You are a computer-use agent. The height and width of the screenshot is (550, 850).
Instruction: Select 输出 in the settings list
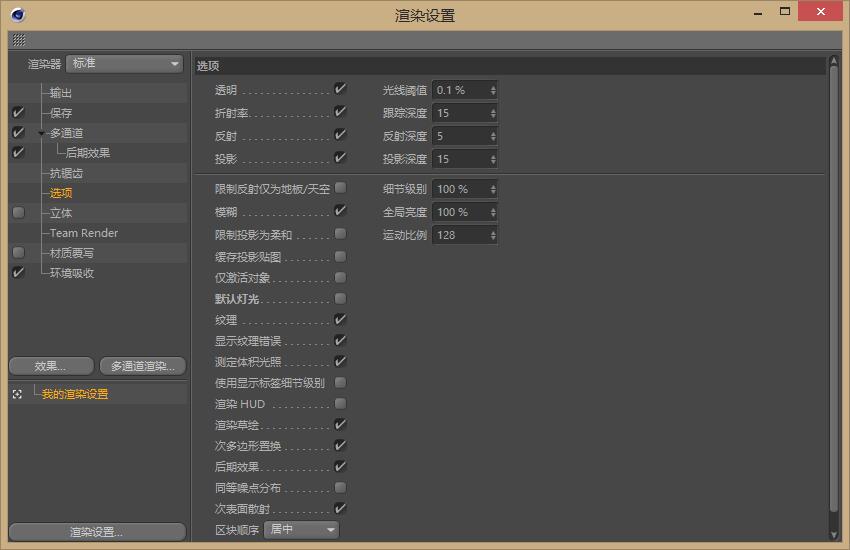[x=61, y=93]
